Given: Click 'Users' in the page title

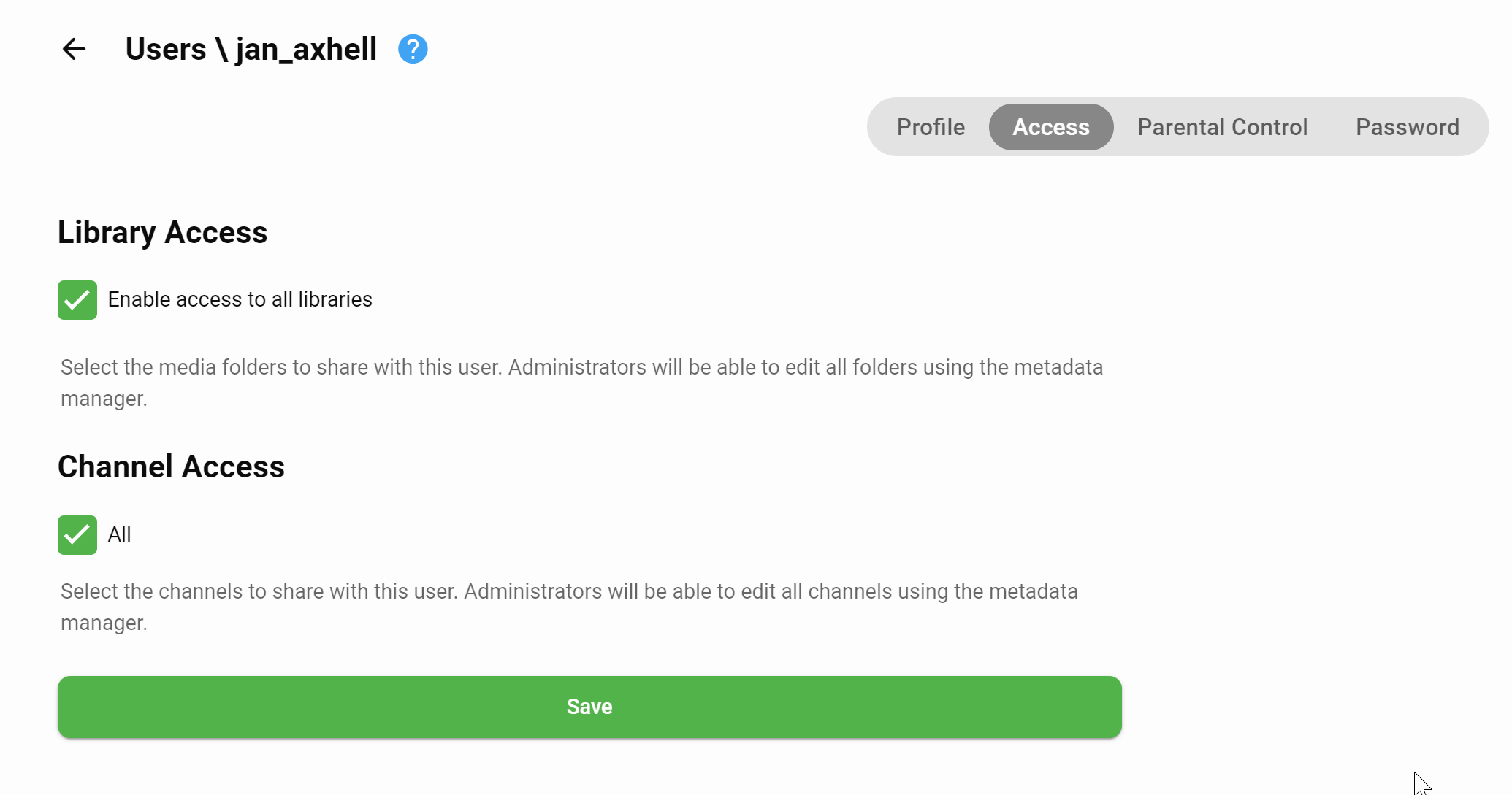Looking at the screenshot, I should [x=166, y=50].
